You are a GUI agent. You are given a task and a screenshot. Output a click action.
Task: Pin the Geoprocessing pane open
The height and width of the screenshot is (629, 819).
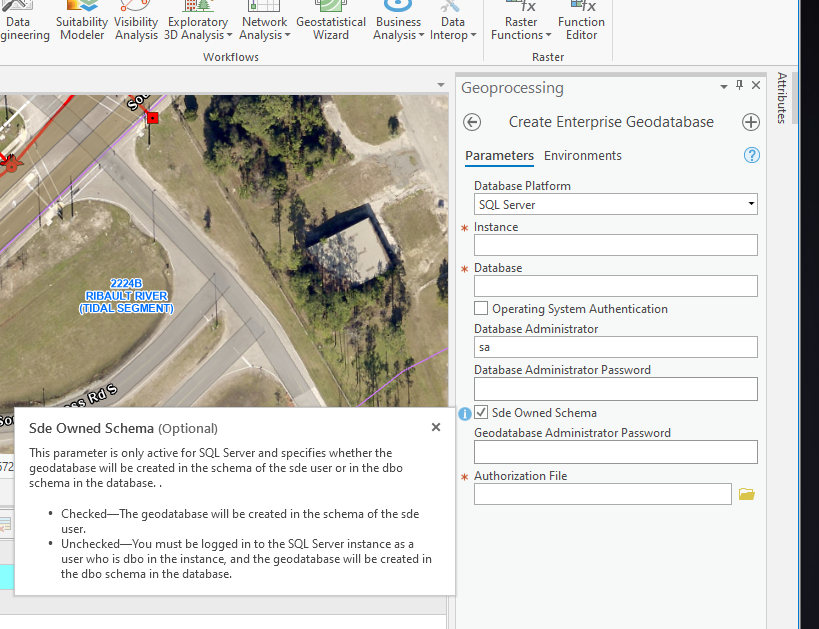tap(739, 85)
